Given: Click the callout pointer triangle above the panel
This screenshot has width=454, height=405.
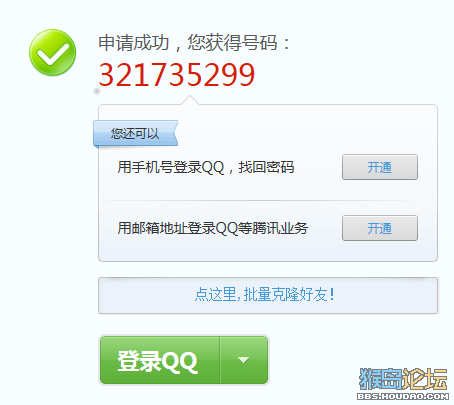Looking at the screenshot, I should point(190,100).
